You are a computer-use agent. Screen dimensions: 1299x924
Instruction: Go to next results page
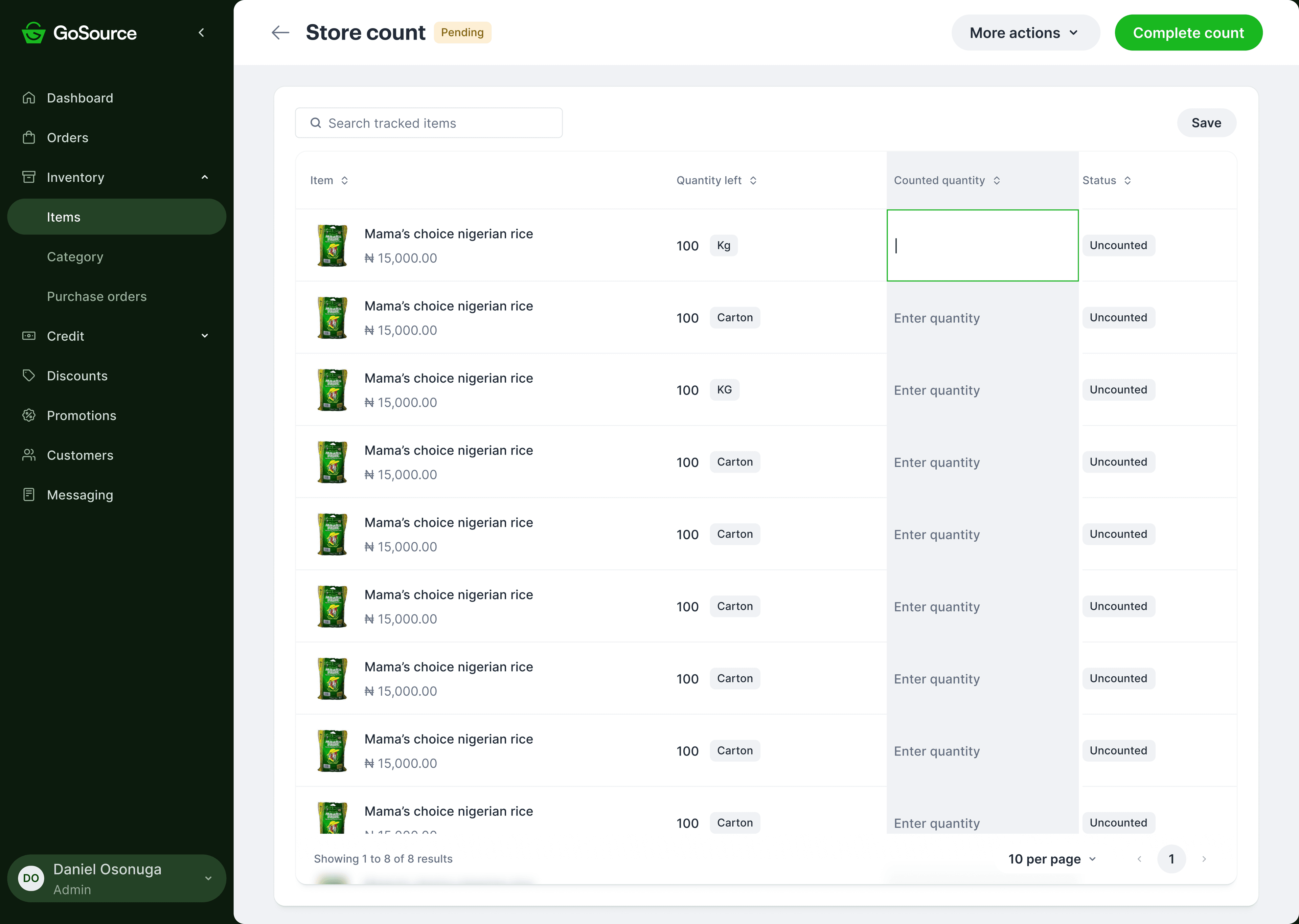pyautogui.click(x=1204, y=859)
